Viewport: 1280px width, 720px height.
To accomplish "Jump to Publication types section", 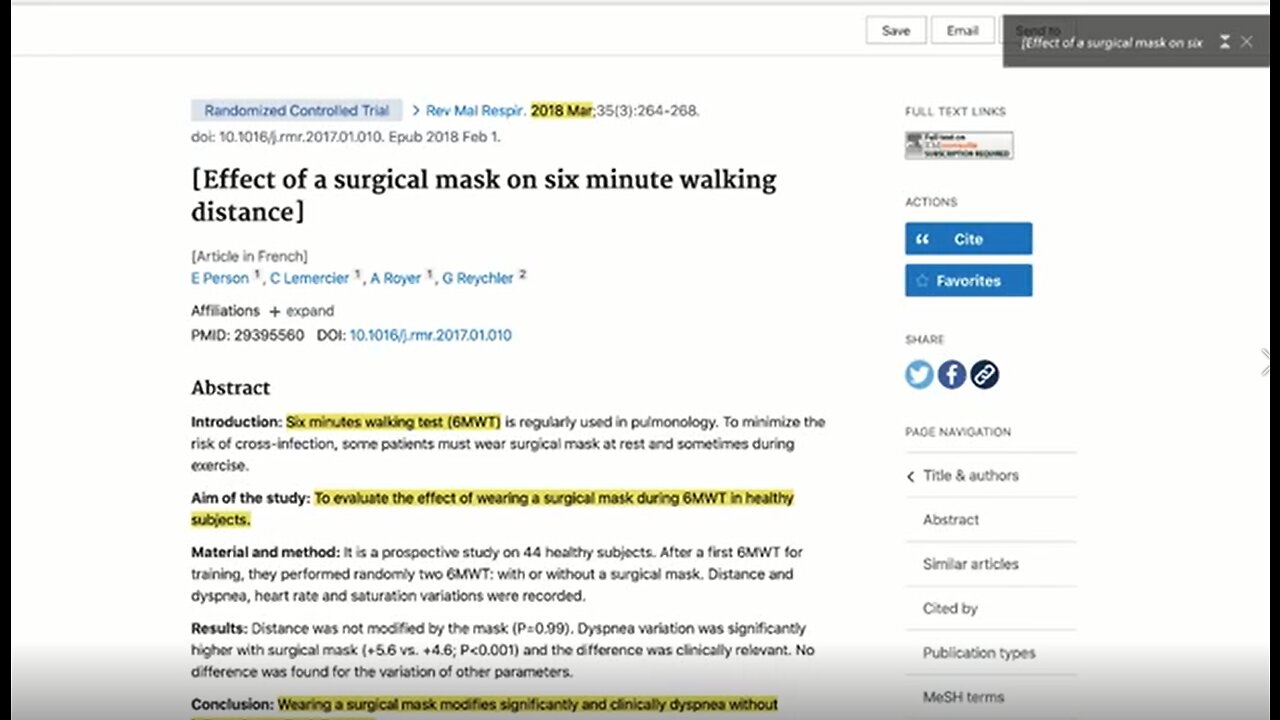I will coord(979,653).
